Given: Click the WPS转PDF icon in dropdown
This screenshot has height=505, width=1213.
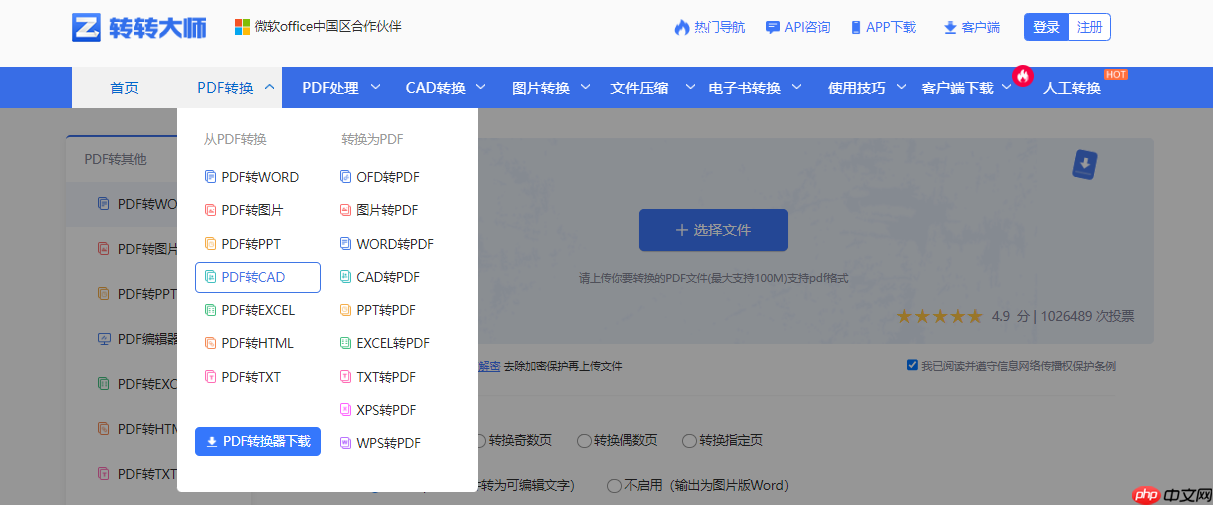Looking at the screenshot, I should [x=346, y=443].
